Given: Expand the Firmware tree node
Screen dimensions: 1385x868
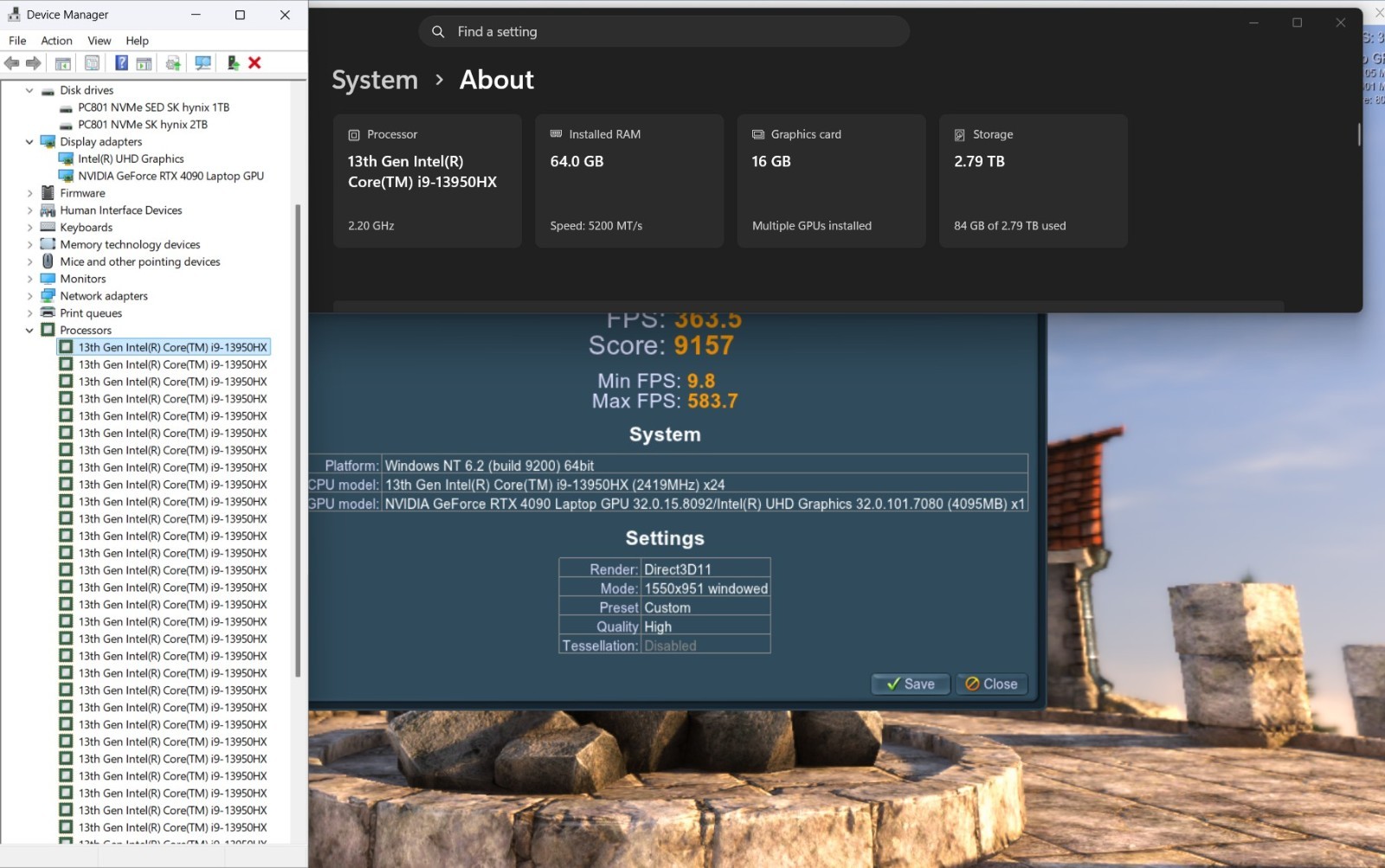Looking at the screenshot, I should click(x=29, y=193).
